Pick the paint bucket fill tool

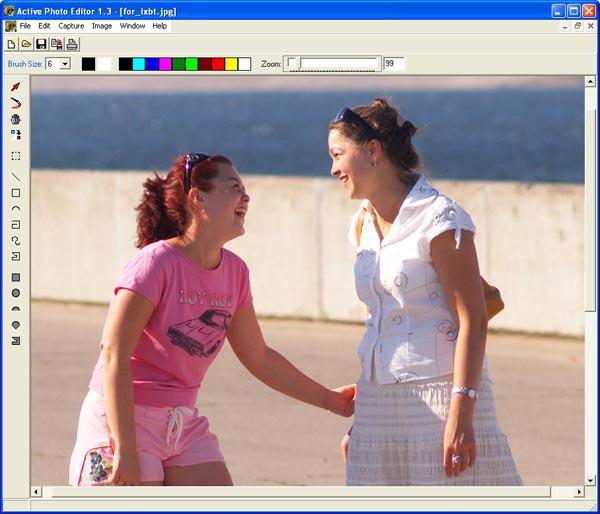15,119
